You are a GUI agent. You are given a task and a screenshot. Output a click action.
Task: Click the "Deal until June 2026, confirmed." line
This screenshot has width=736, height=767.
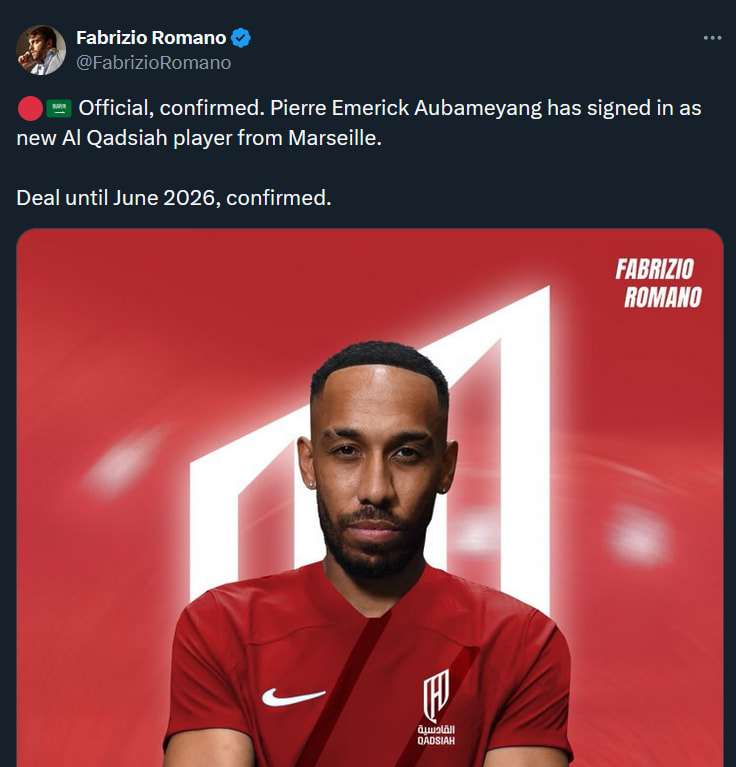(x=174, y=198)
